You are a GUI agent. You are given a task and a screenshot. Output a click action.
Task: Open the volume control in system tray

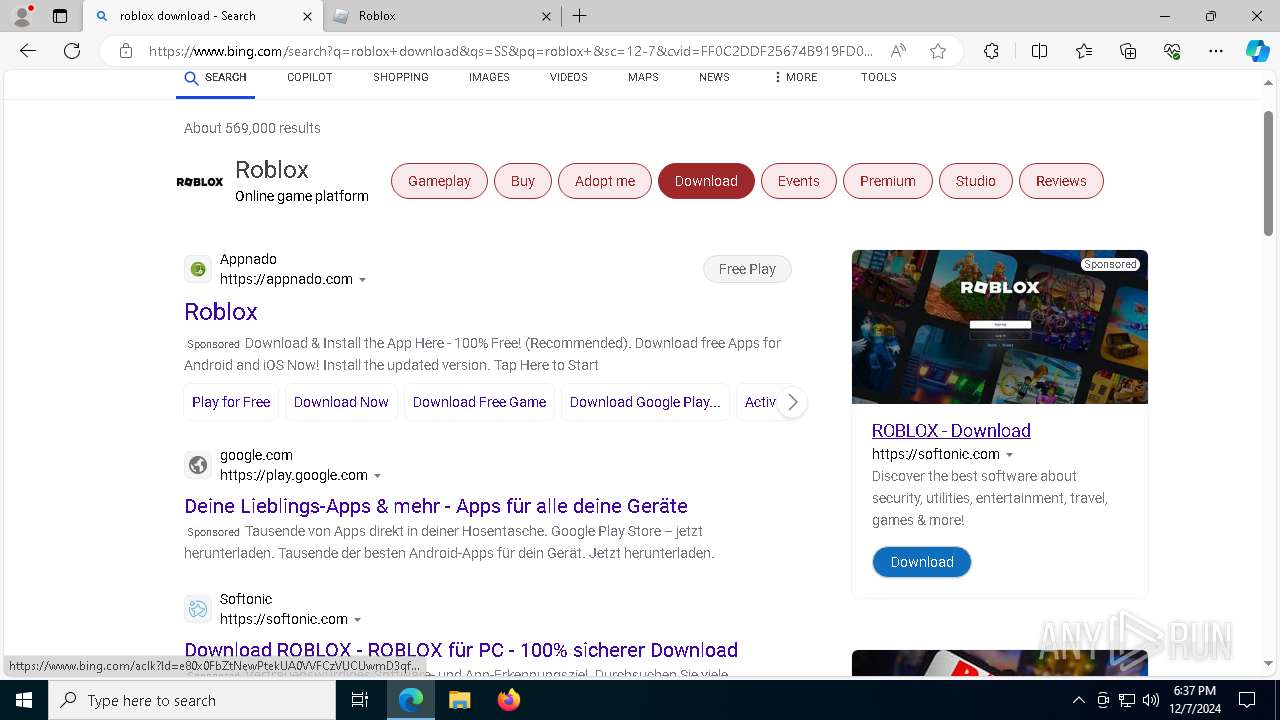click(x=1151, y=700)
